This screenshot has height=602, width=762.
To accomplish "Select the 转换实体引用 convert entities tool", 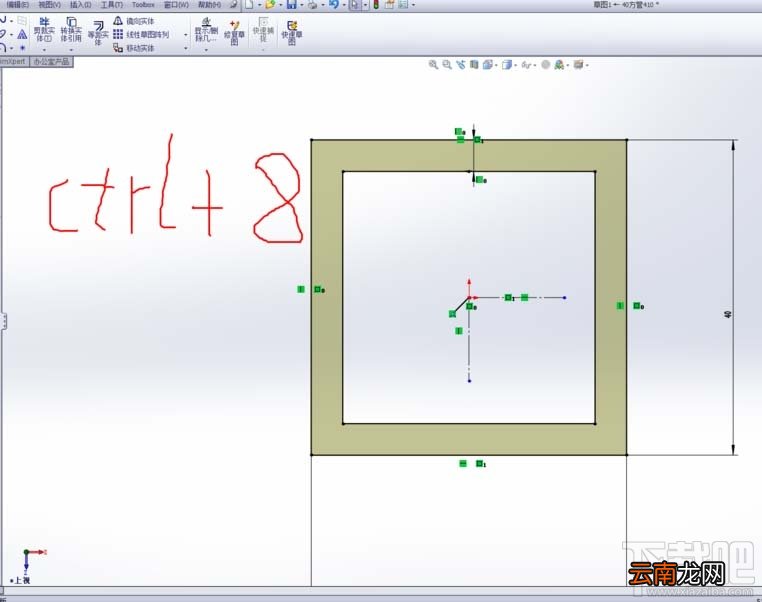I will tap(71, 30).
